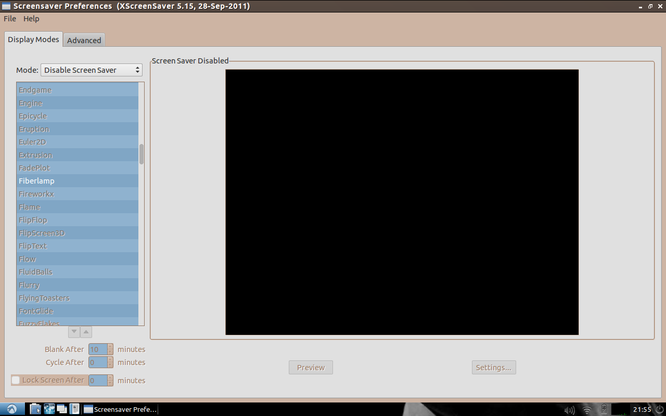Select Fireworkx in the screensaver list
Image resolution: width=666 pixels, height=416 pixels.
coord(77,194)
